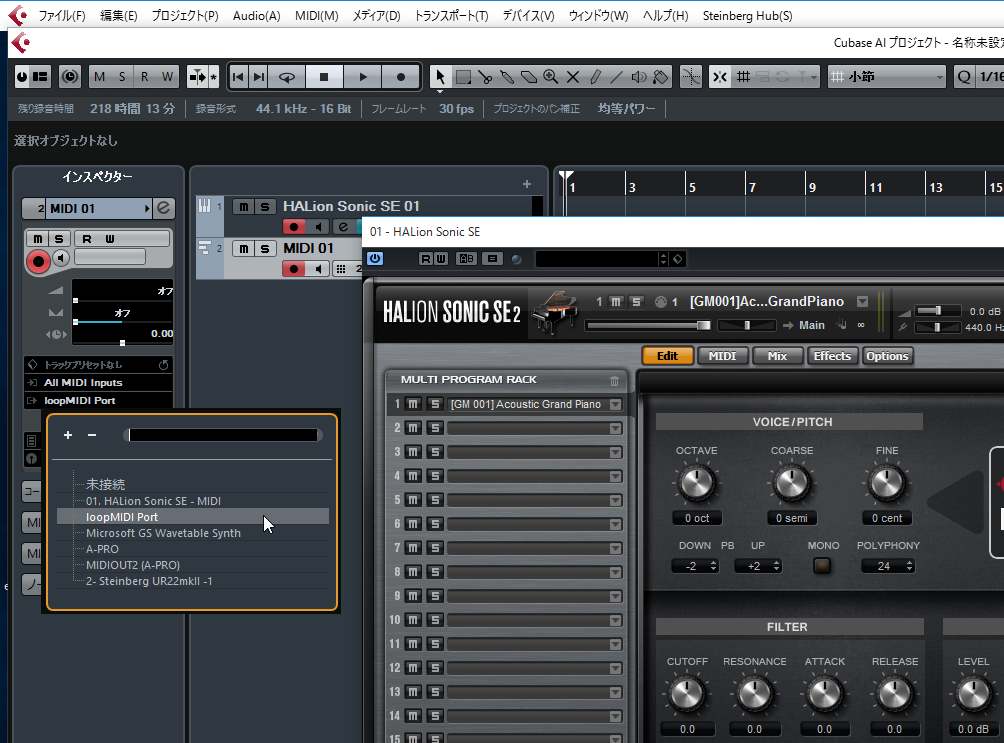Go to next marker in transport
The height and width of the screenshot is (743, 1004).
259,78
